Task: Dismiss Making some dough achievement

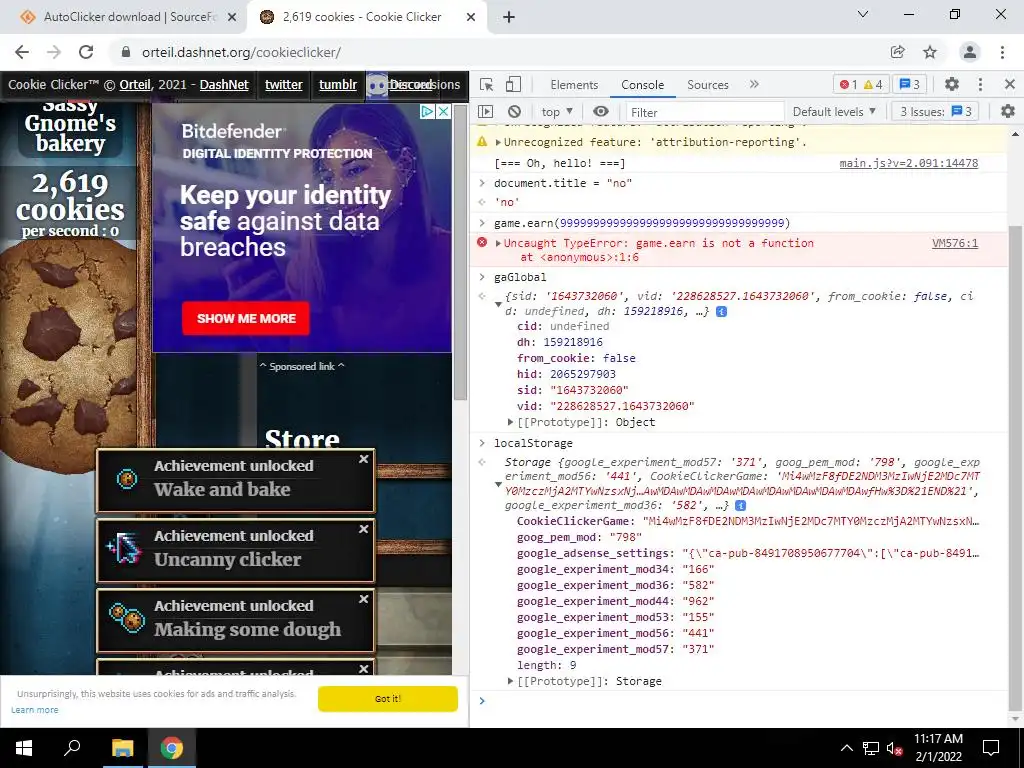Action: 364,600
